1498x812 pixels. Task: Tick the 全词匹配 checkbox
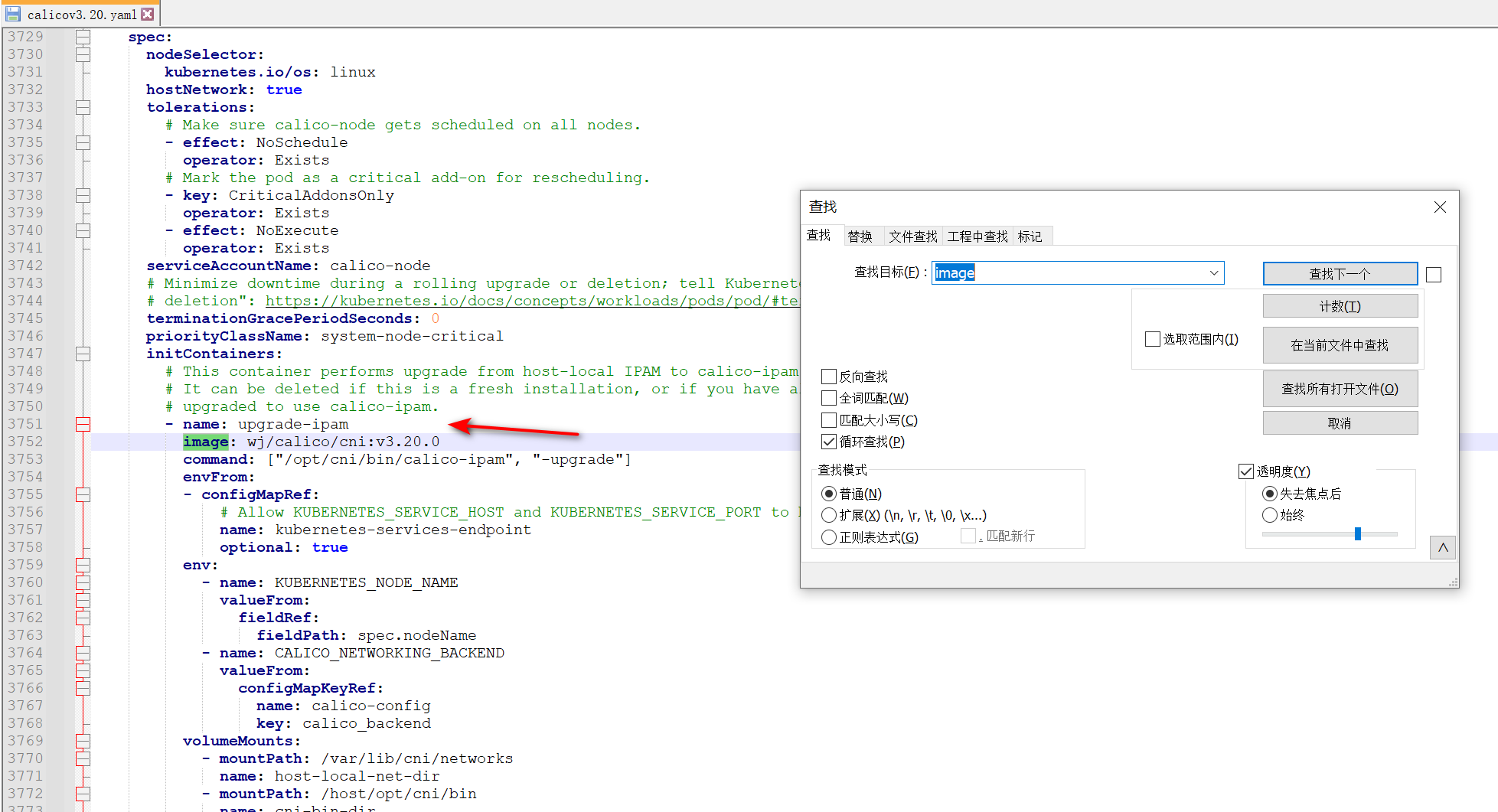click(x=829, y=398)
